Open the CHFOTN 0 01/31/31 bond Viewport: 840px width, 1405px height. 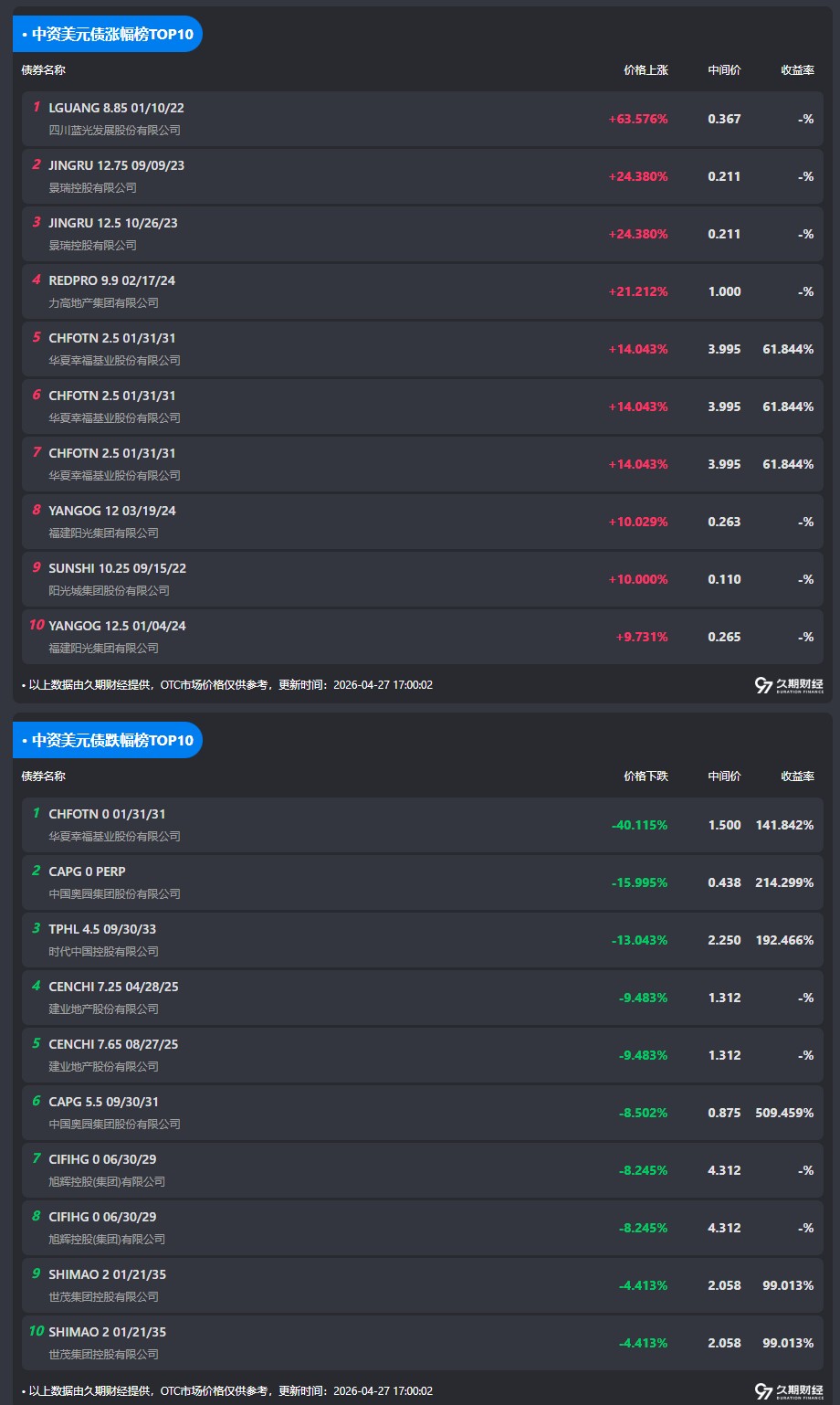[x=107, y=814]
